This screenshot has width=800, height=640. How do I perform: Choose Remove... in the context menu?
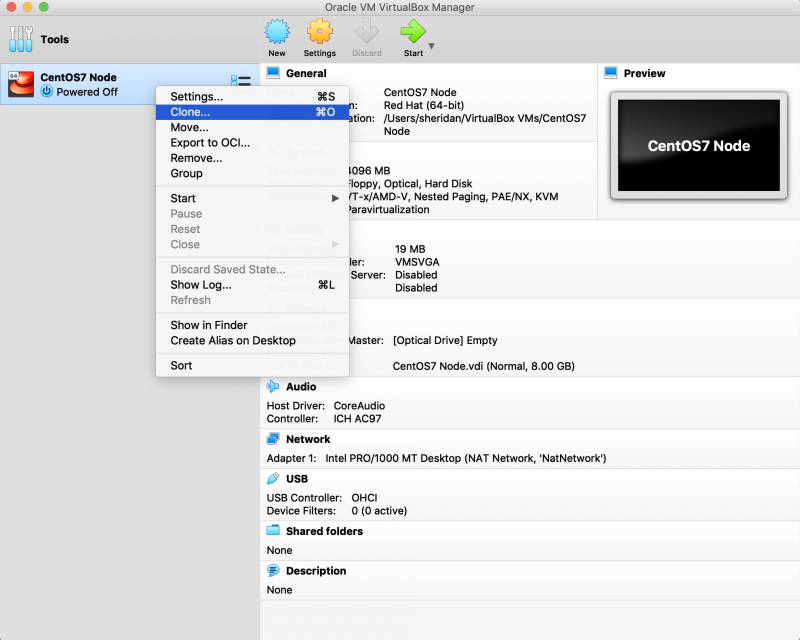pyautogui.click(x=253, y=158)
